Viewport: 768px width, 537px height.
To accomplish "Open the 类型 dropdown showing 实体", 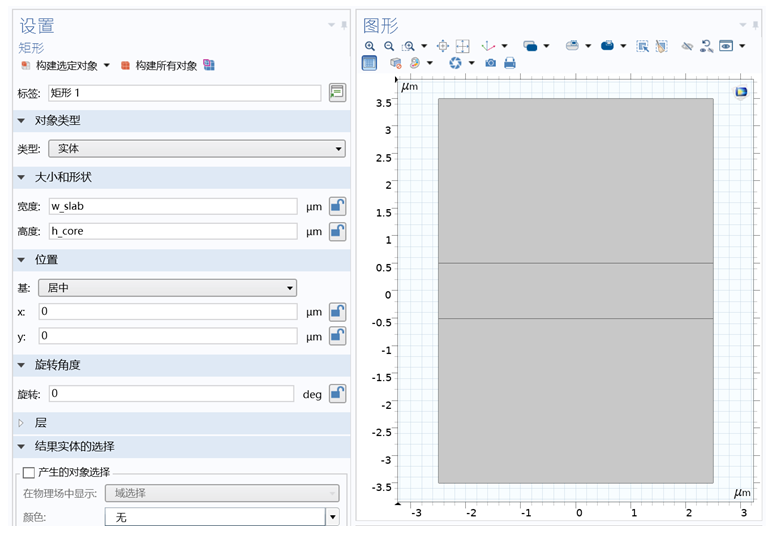I will (197, 148).
